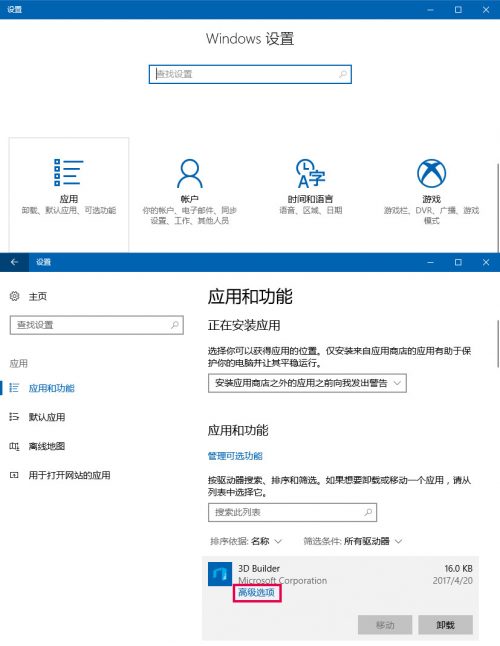Go to 主页 in the sidebar
The width and height of the screenshot is (500, 646).
(37, 296)
